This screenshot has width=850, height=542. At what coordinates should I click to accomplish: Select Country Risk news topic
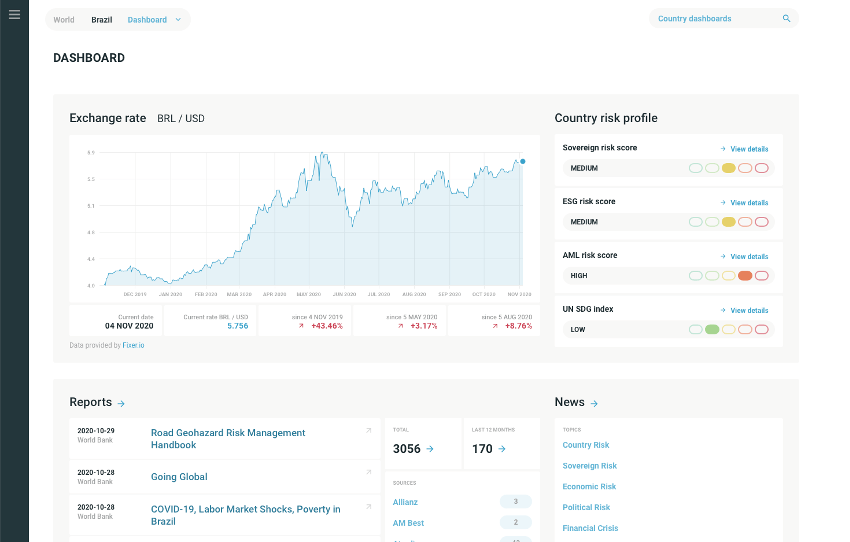(x=585, y=445)
